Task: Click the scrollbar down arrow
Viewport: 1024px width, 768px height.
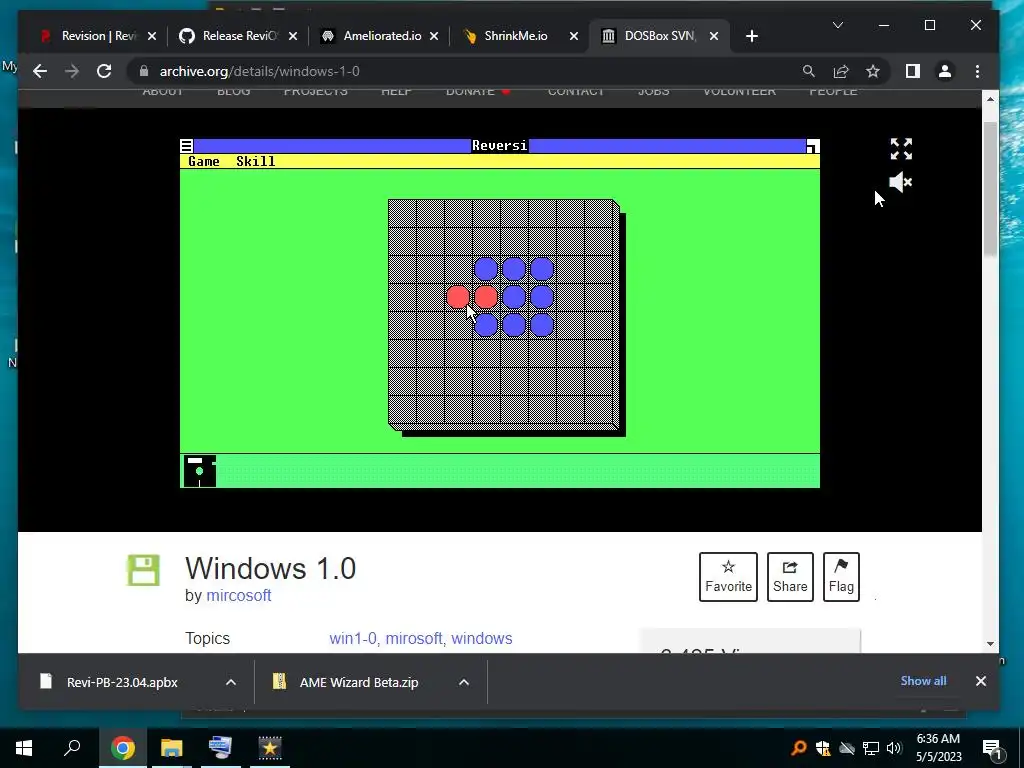Action: 990,644
